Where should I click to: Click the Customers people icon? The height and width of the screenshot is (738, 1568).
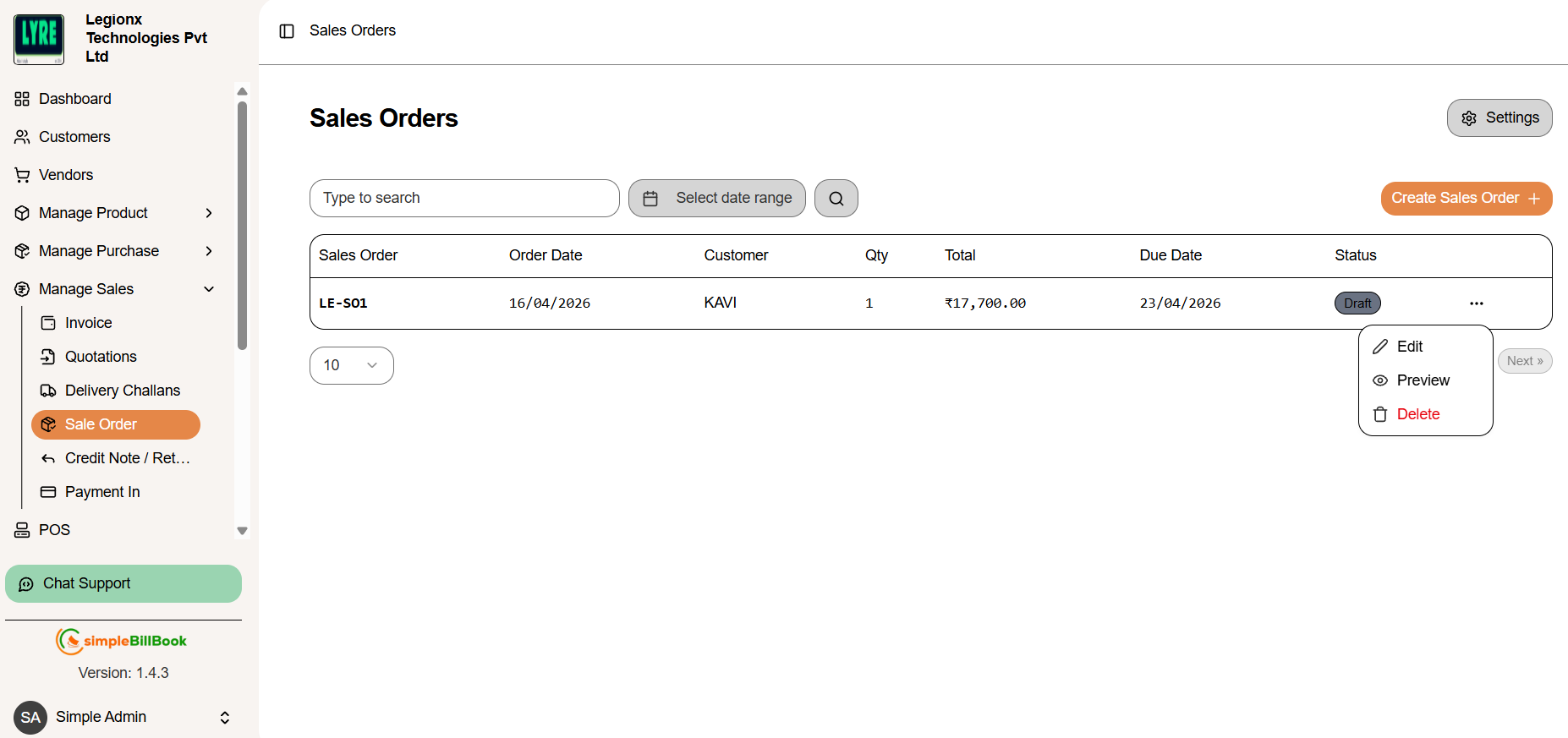pos(22,137)
